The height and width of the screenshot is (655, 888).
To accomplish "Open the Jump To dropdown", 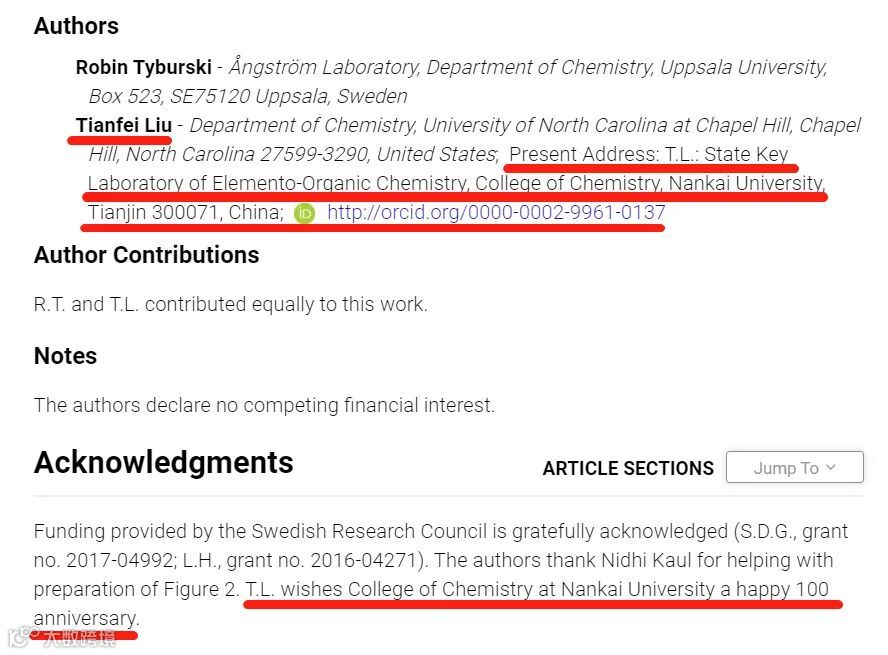I will pyautogui.click(x=795, y=467).
